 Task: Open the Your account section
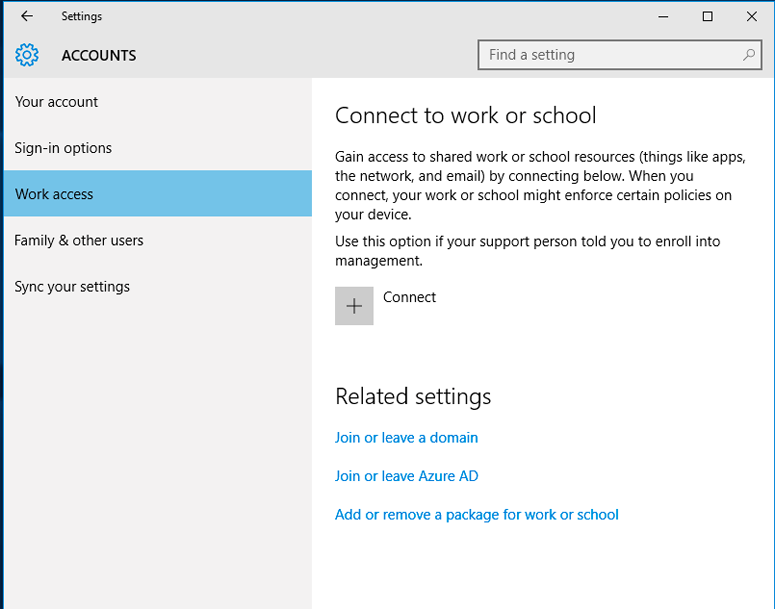point(56,102)
